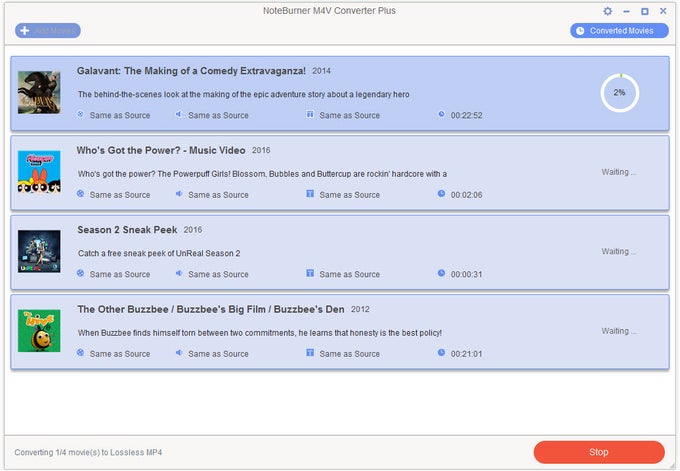The width and height of the screenshot is (680, 471).
Task: Click the clock icon beside 00:02:06
Action: coord(441,193)
